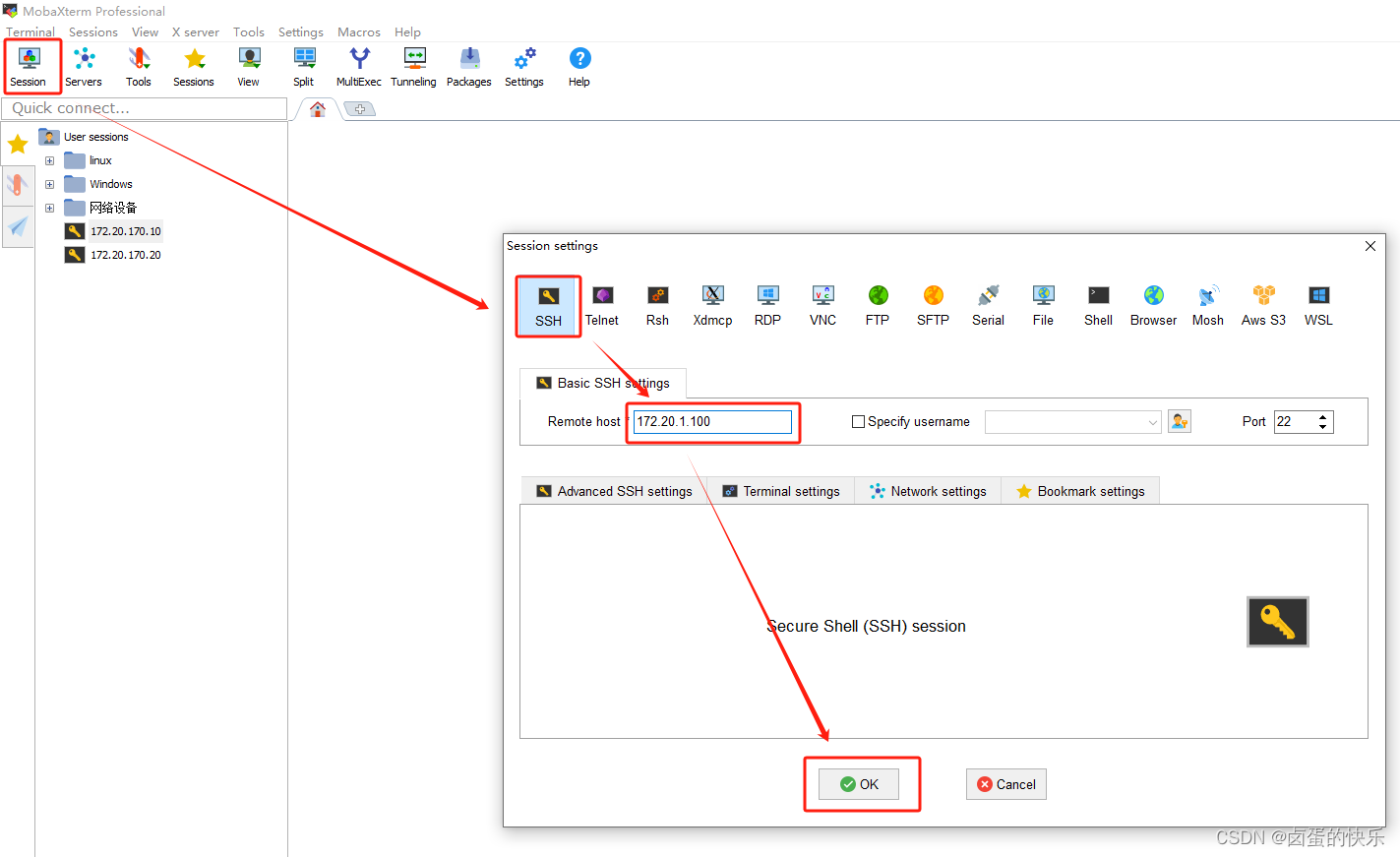Switch to Network settings tab

(928, 491)
